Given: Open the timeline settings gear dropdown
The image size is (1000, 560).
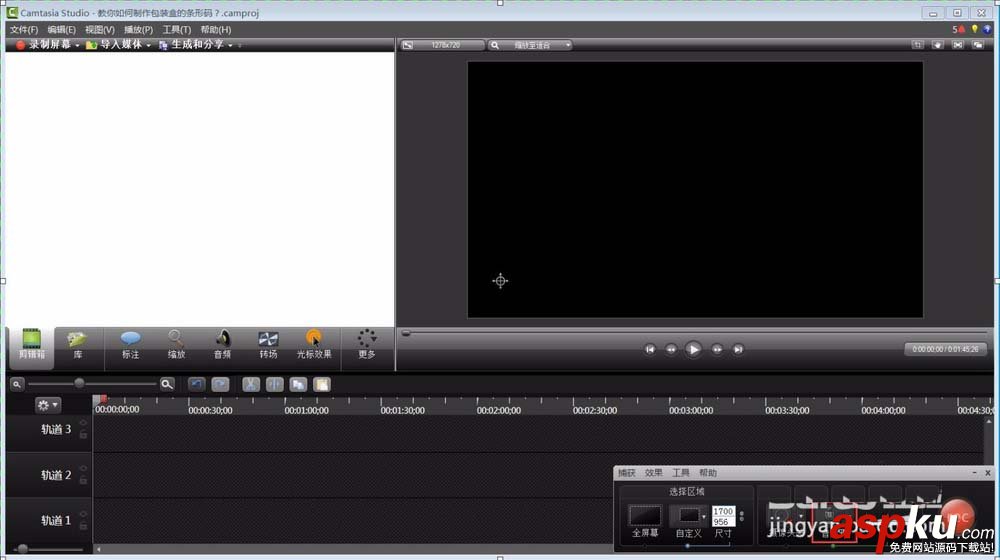Looking at the screenshot, I should tap(48, 404).
